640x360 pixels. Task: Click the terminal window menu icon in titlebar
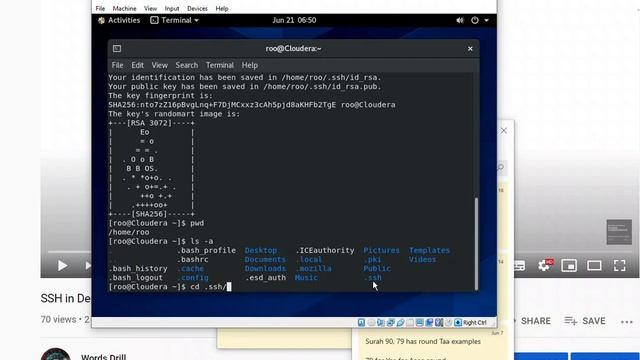117,49
